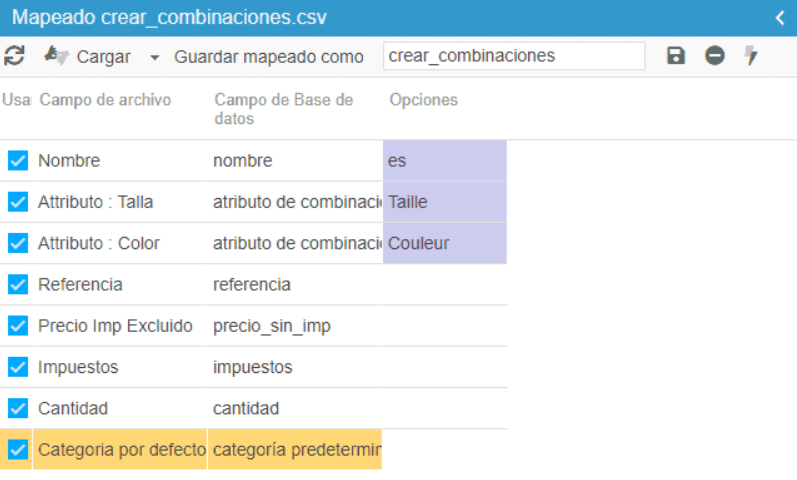This screenshot has height=480, width=797.
Task: Toggle the Impuestos row checkbox
Action: point(18,368)
